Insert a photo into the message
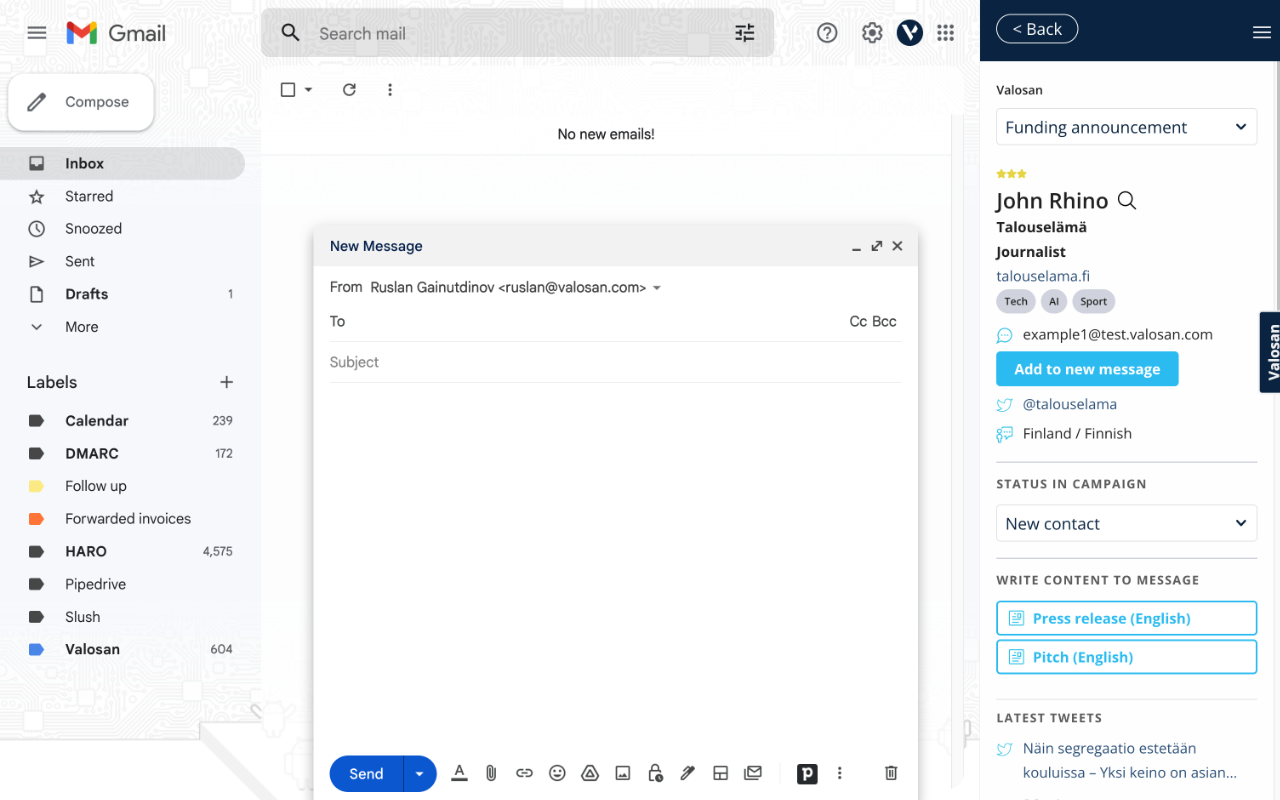Viewport: 1280px width, 800px height. 623,773
